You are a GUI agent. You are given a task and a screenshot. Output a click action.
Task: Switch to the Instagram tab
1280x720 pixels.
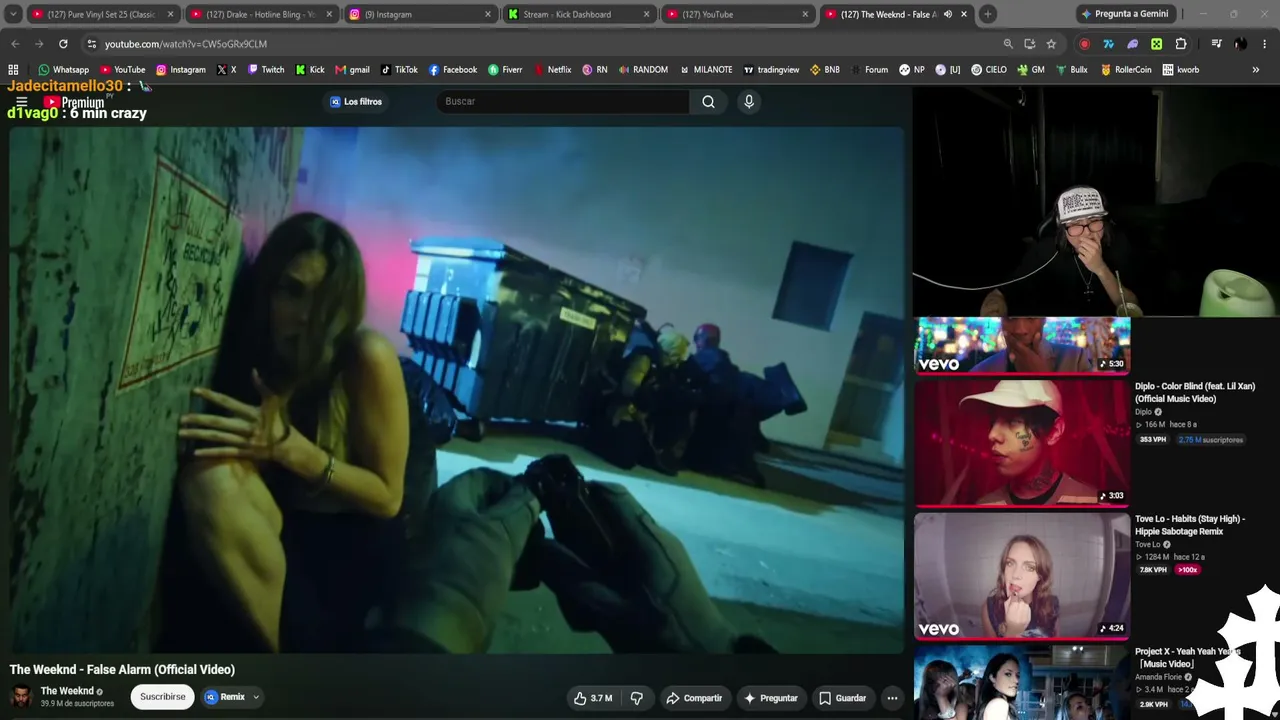click(420, 14)
